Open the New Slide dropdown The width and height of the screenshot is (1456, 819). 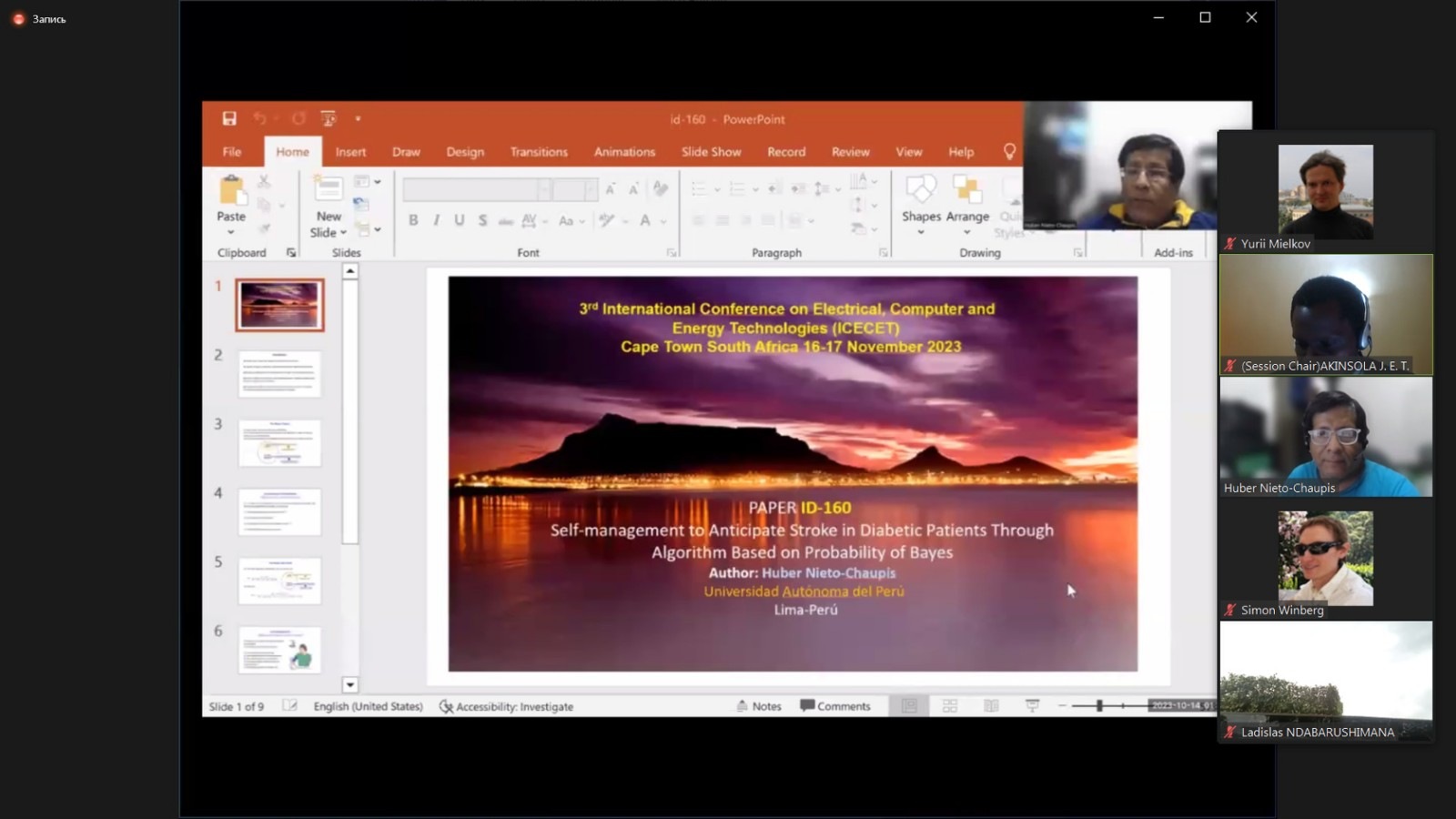329,232
